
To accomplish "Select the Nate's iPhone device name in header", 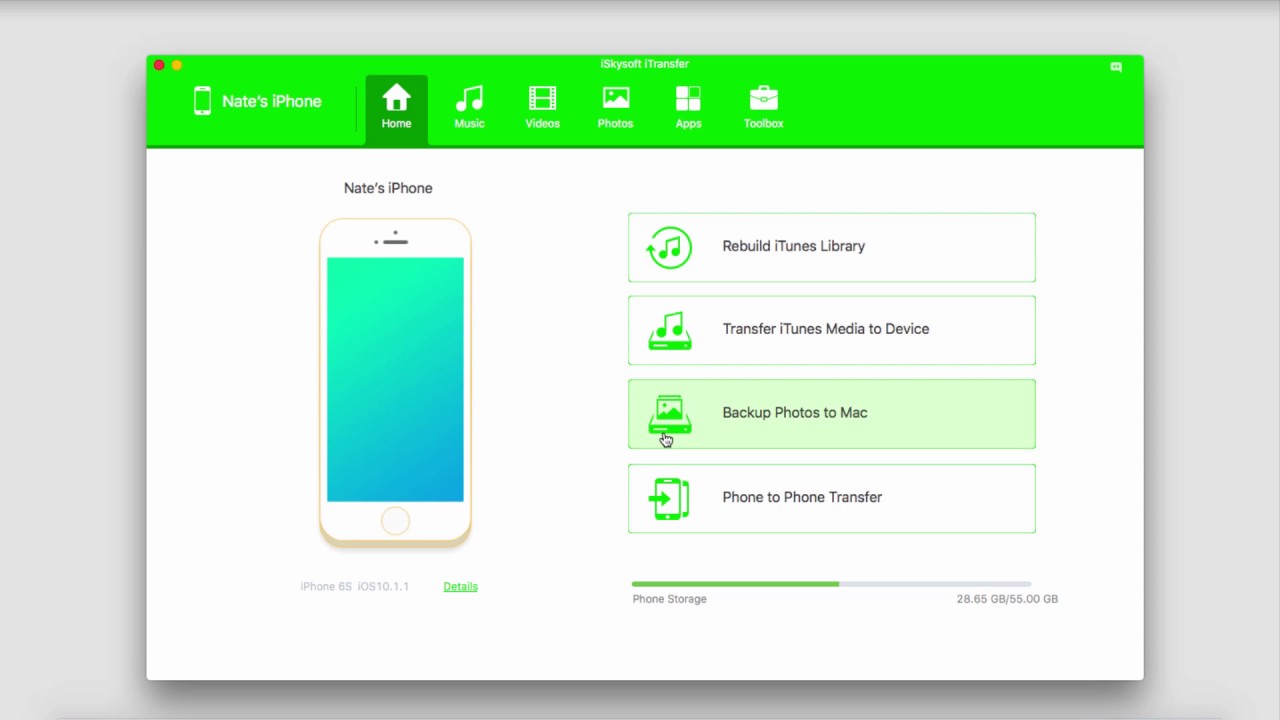I will [x=271, y=101].
